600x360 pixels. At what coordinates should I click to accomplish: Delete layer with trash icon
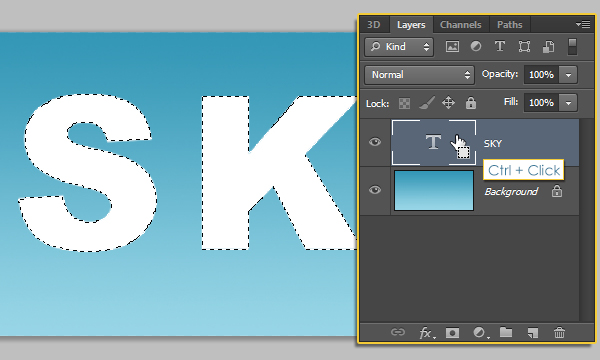pyautogui.click(x=559, y=332)
